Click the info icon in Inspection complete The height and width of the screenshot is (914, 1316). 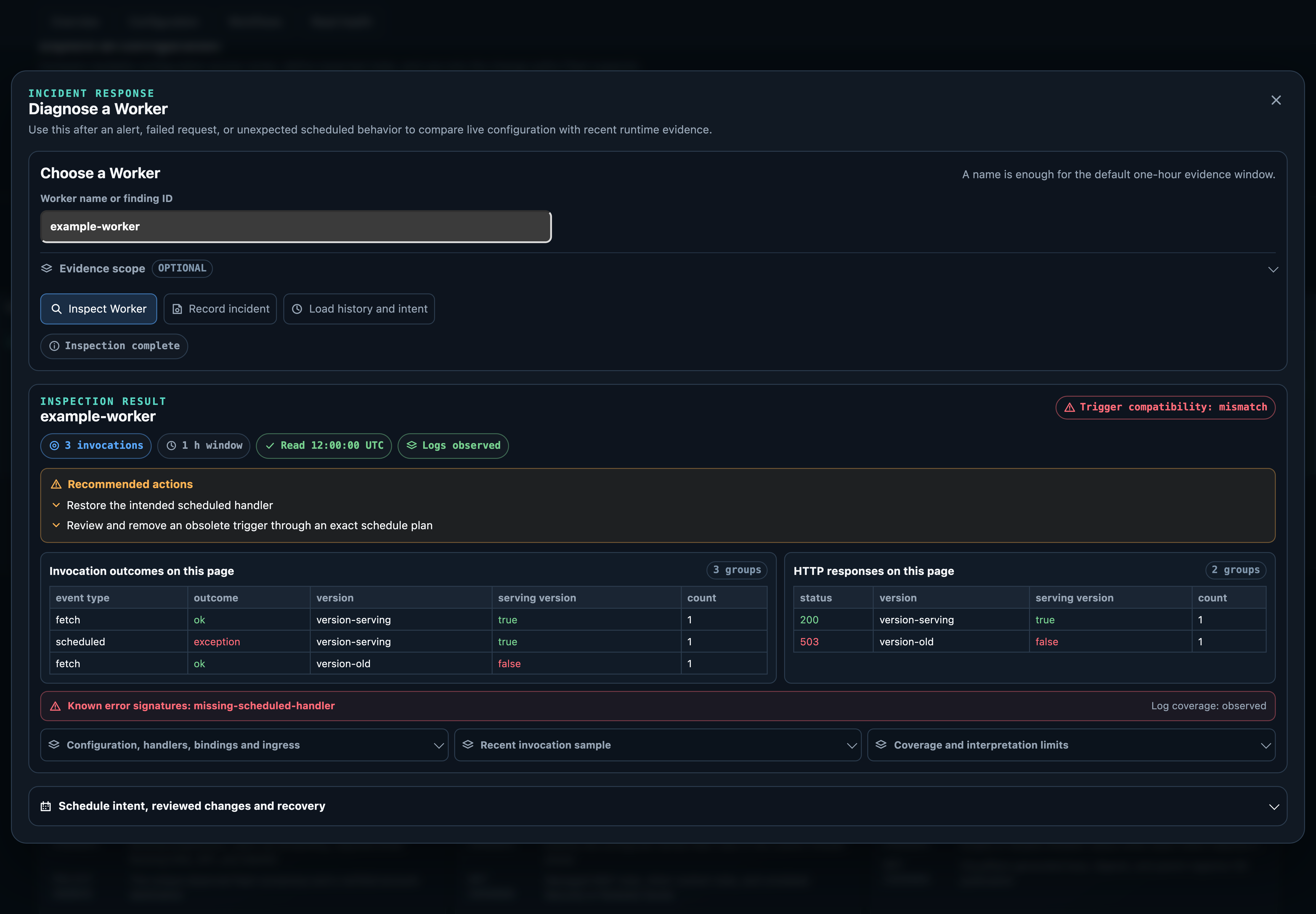54,346
